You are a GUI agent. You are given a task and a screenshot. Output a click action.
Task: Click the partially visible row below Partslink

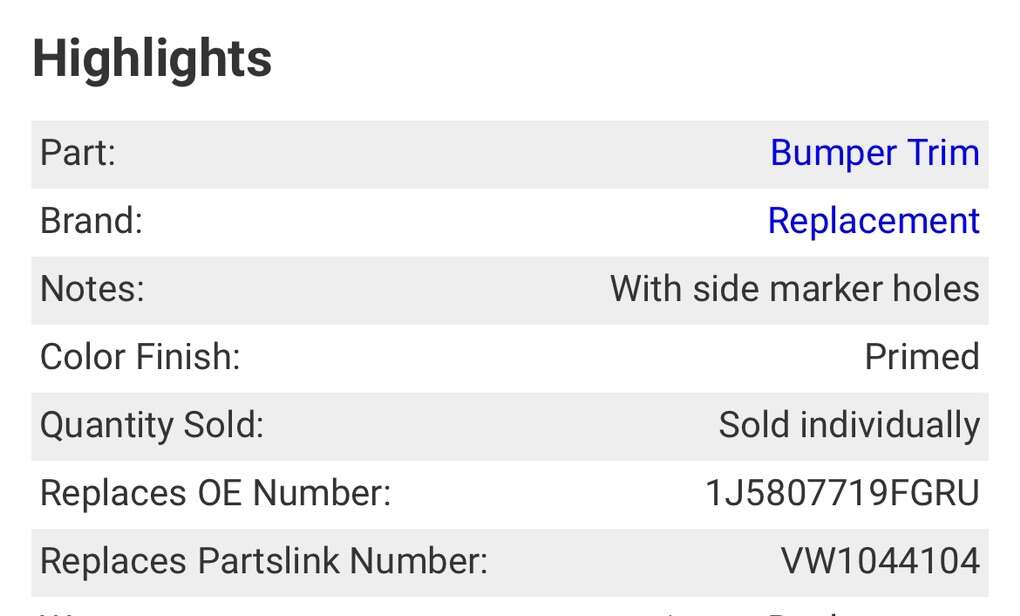[x=510, y=607]
